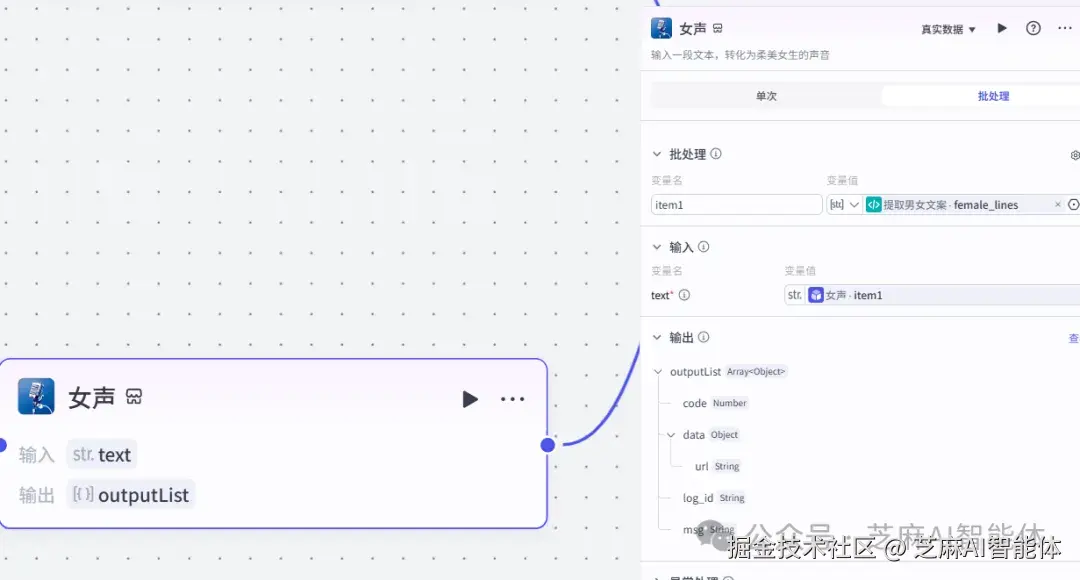1080x580 pixels.
Task: Click the info icon beside text variable
Action: 685,295
